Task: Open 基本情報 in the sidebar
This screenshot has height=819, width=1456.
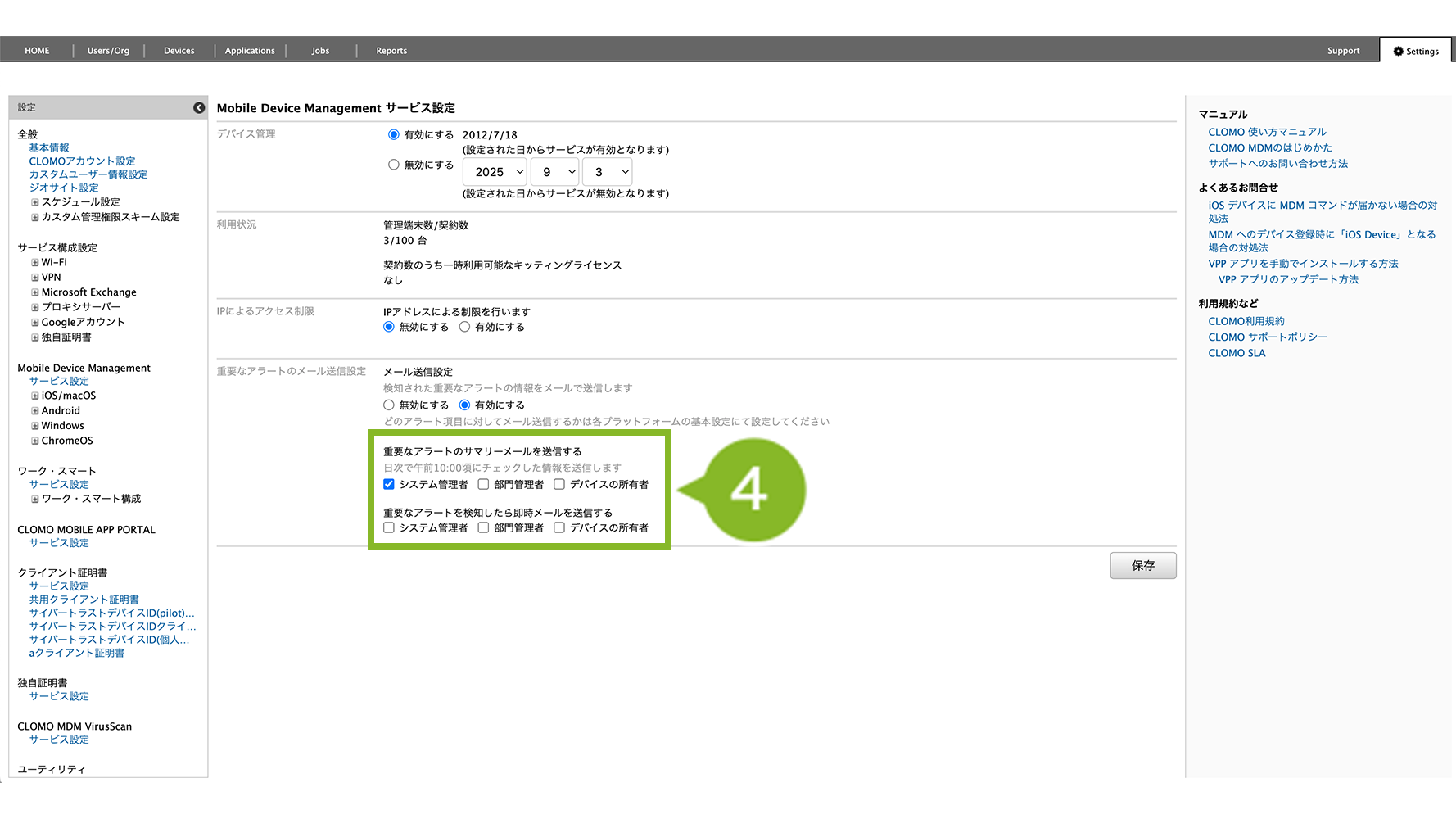Action: point(49,148)
